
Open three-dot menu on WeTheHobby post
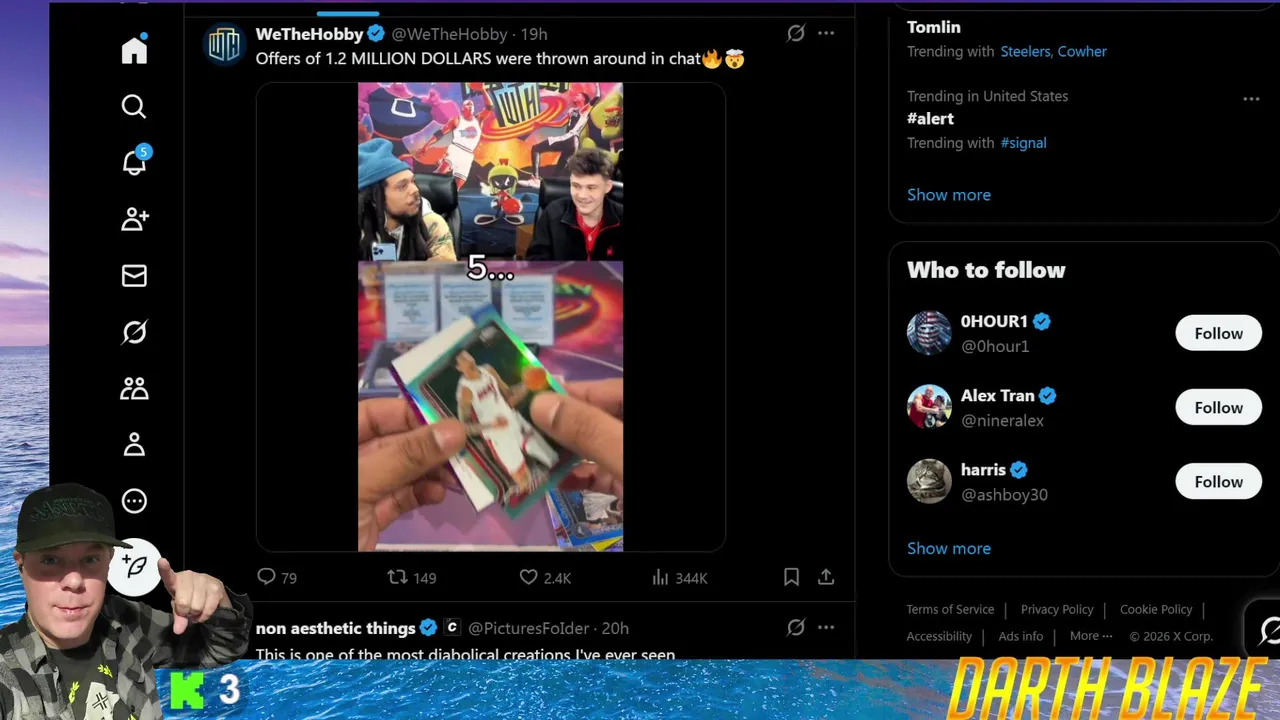tap(826, 33)
